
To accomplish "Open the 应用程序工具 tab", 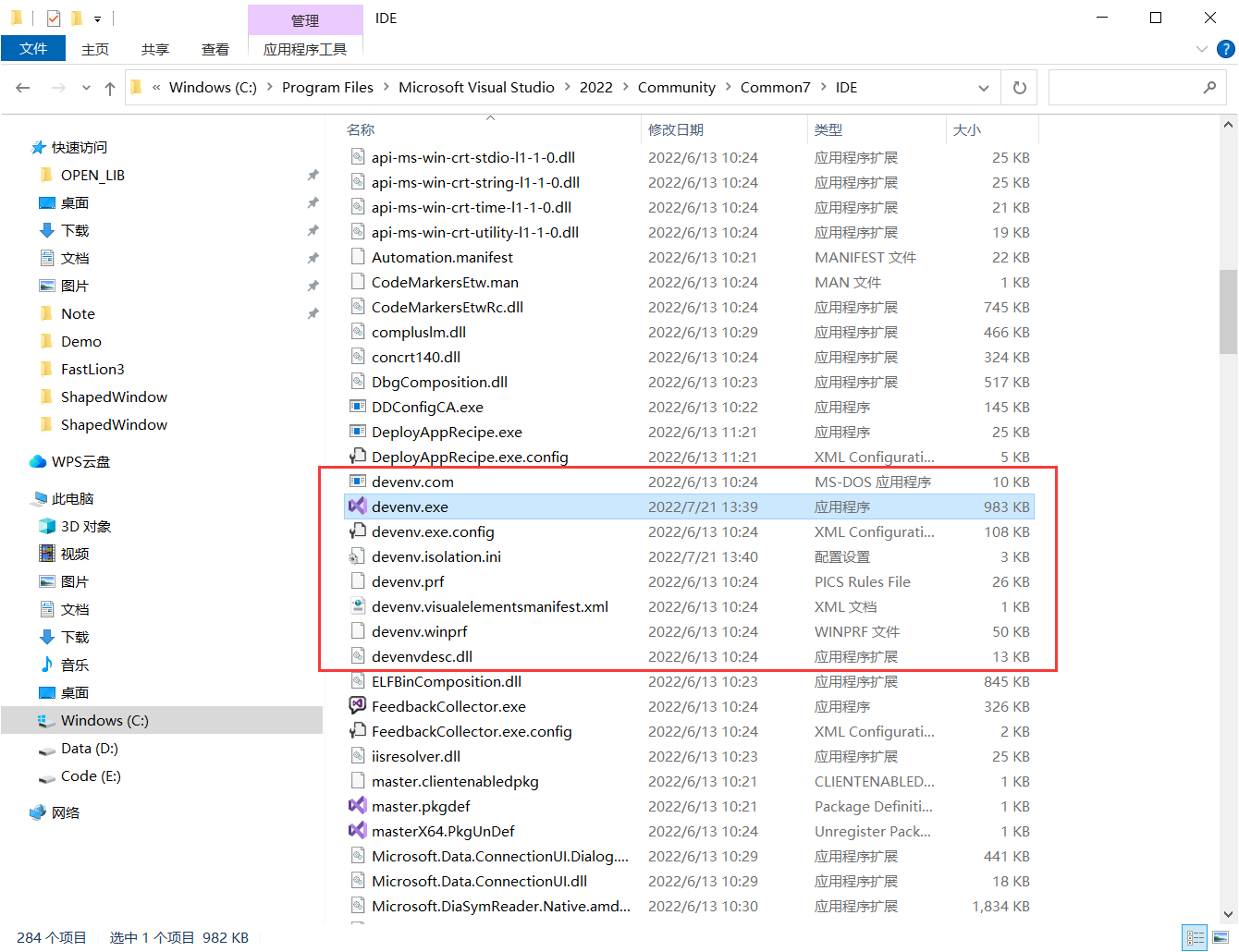I will coord(305,49).
